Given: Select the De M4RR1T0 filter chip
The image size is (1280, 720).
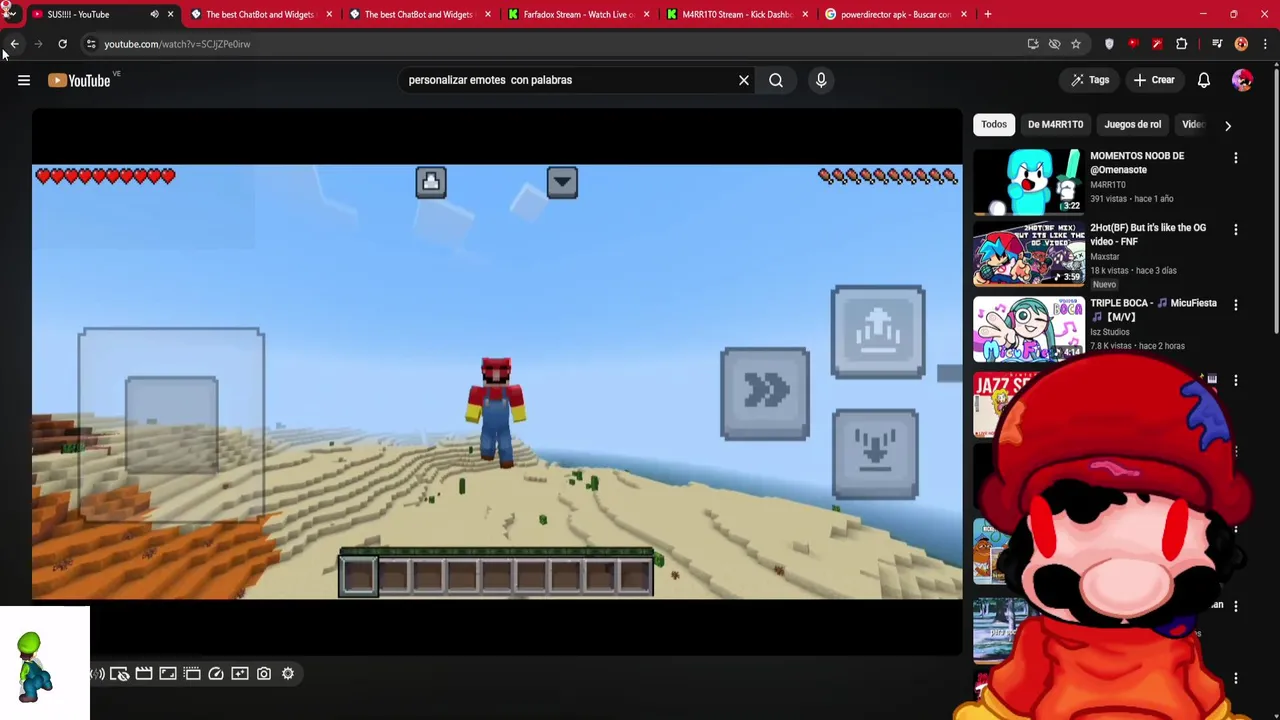Looking at the screenshot, I should 1055,125.
